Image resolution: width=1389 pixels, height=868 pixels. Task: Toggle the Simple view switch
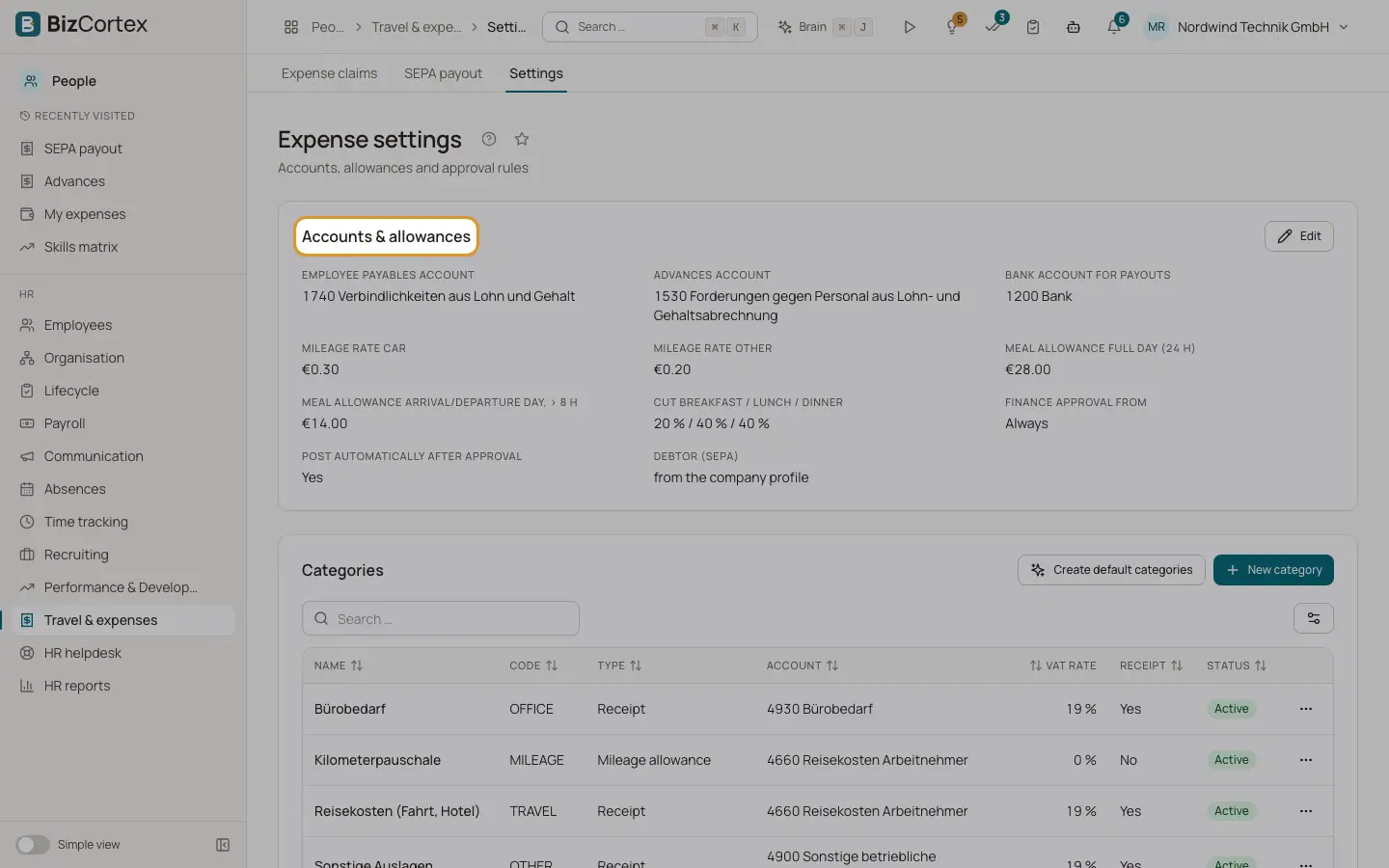33,845
